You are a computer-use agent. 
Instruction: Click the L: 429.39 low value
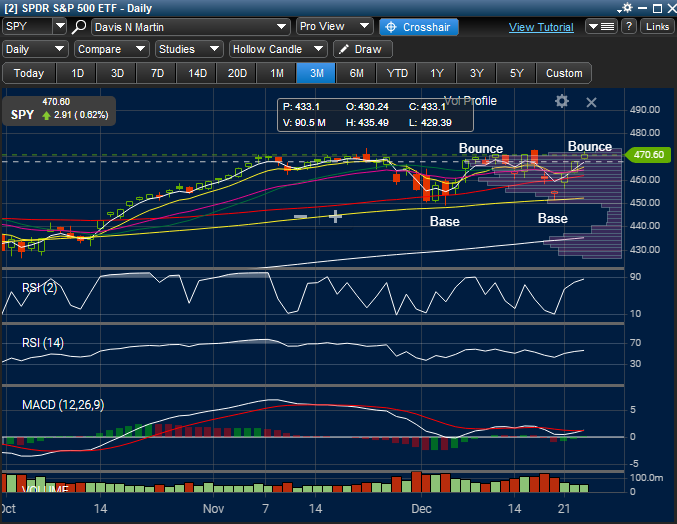(430, 123)
